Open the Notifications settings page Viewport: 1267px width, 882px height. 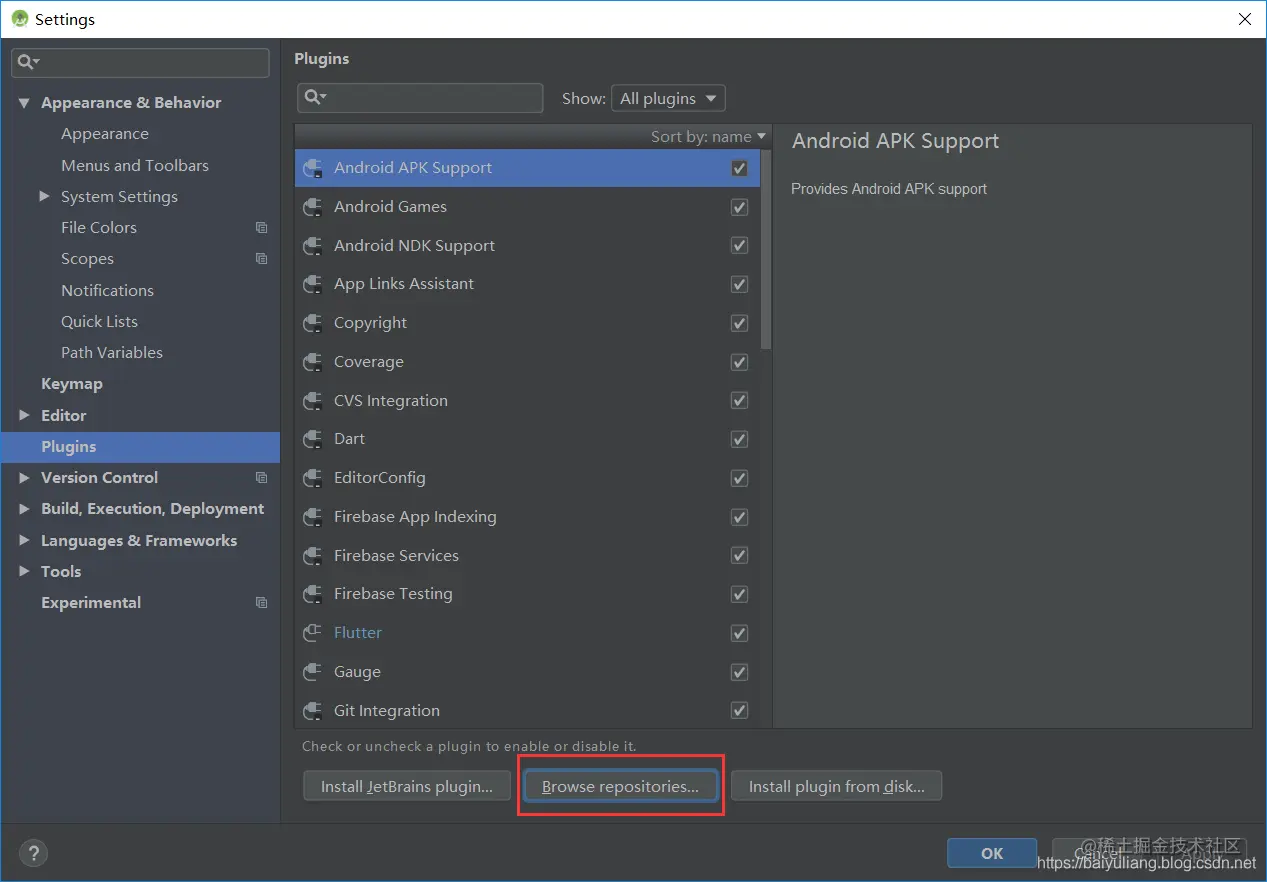pyautogui.click(x=107, y=290)
